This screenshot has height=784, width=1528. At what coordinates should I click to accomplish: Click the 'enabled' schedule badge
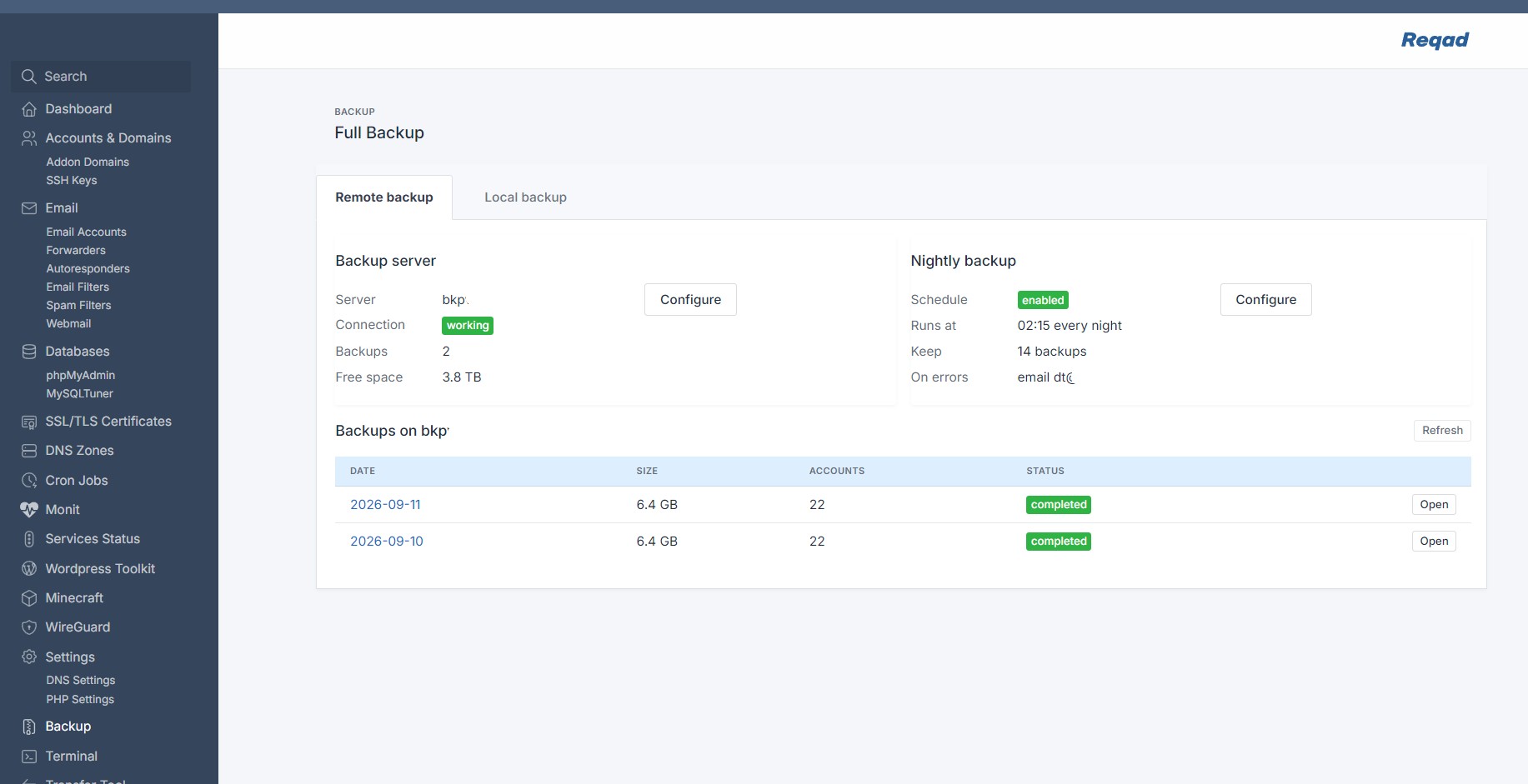click(x=1043, y=300)
